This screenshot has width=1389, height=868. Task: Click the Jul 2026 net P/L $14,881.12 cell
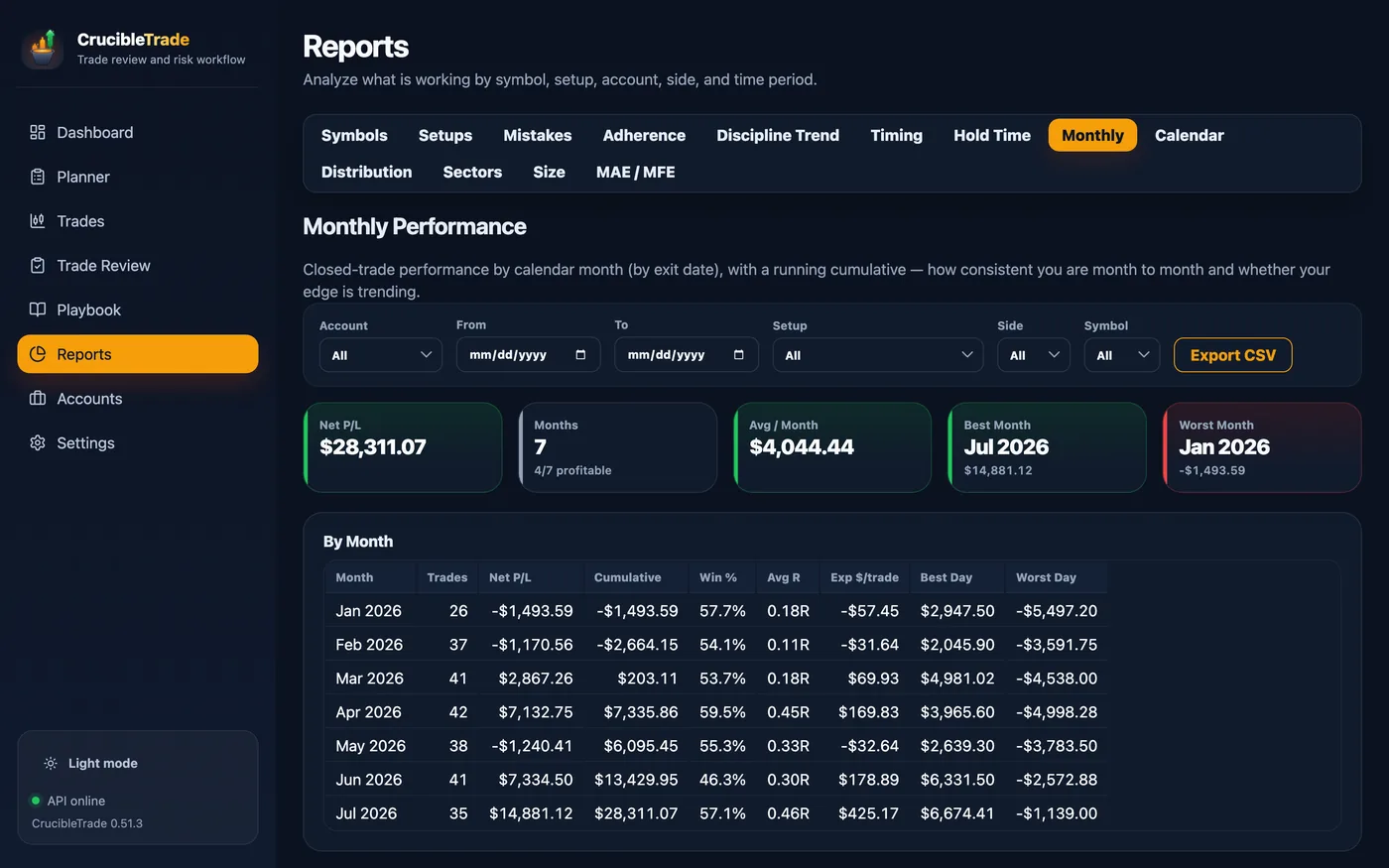[531, 813]
